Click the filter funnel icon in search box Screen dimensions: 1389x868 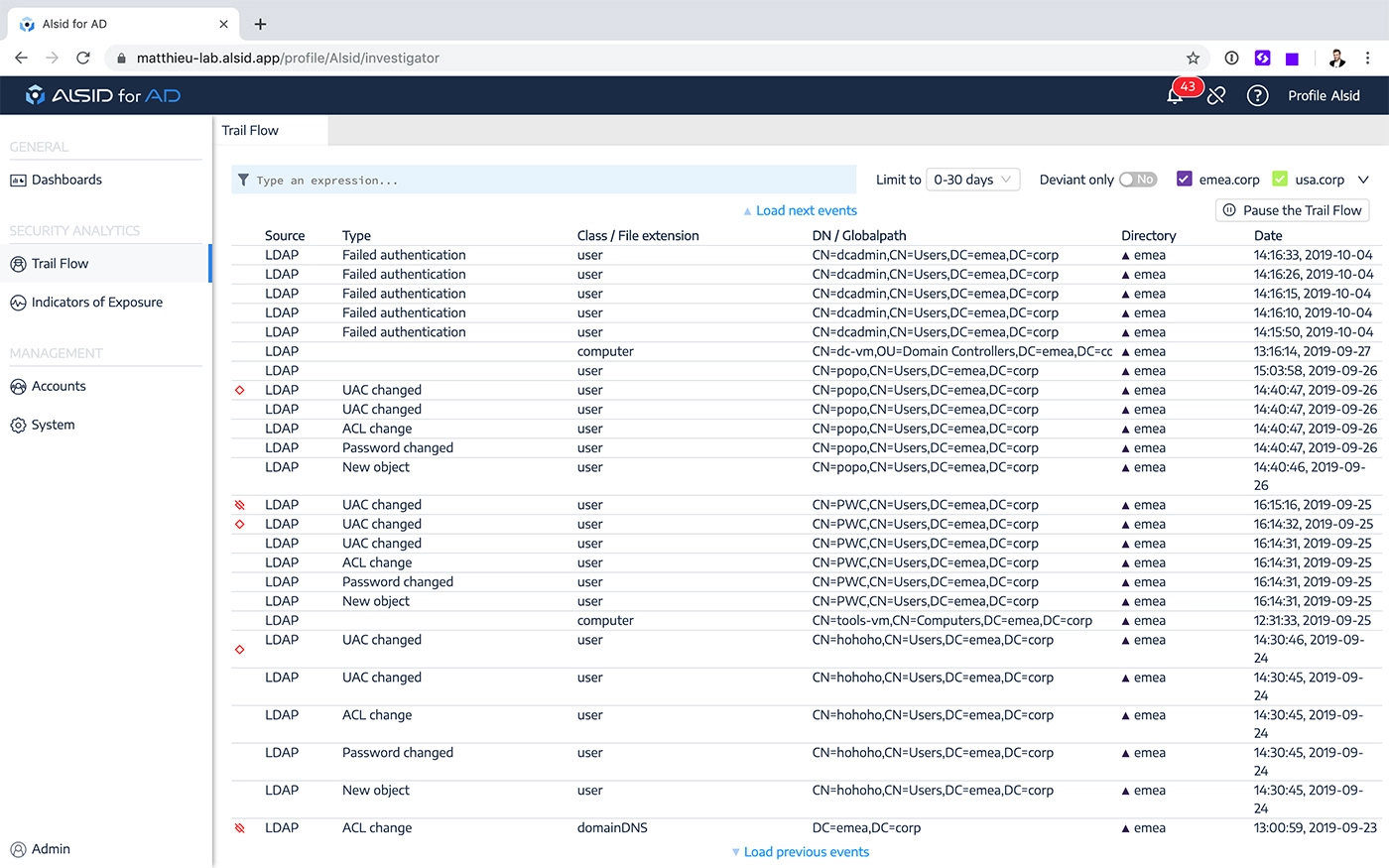pos(244,181)
